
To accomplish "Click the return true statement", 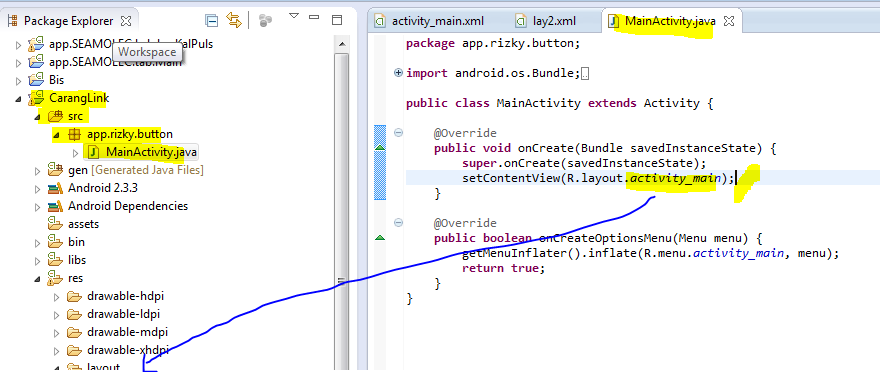I will point(503,268).
